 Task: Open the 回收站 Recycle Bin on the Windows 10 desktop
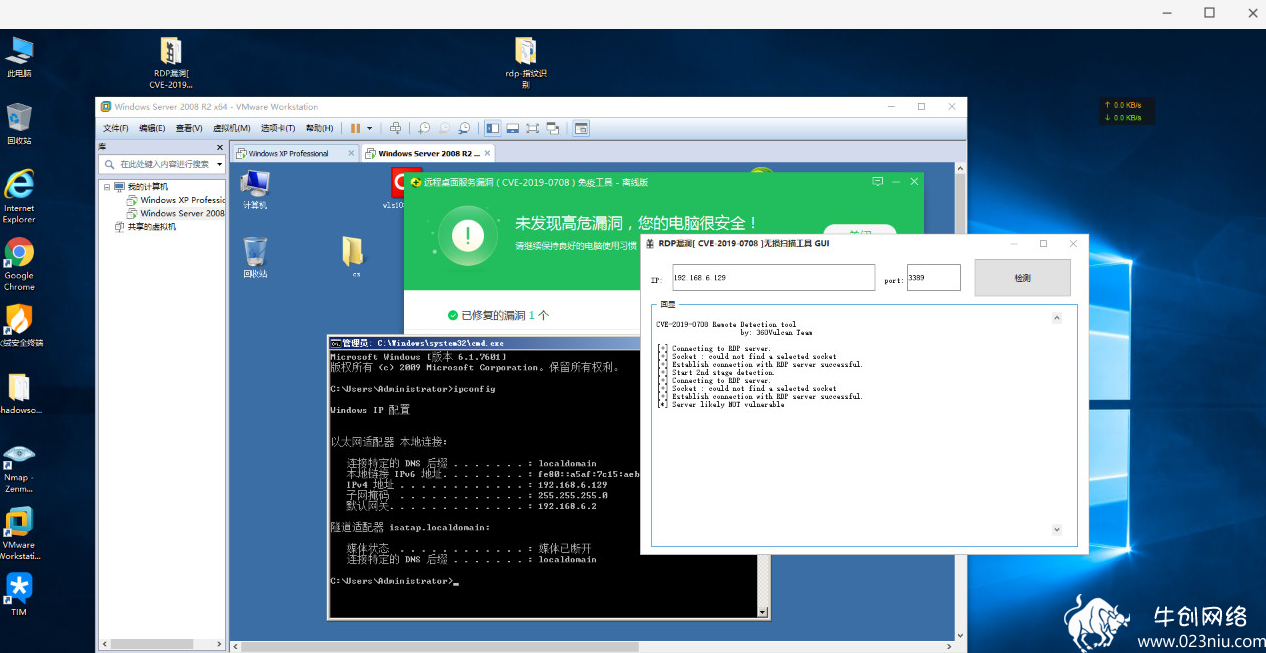click(x=19, y=125)
